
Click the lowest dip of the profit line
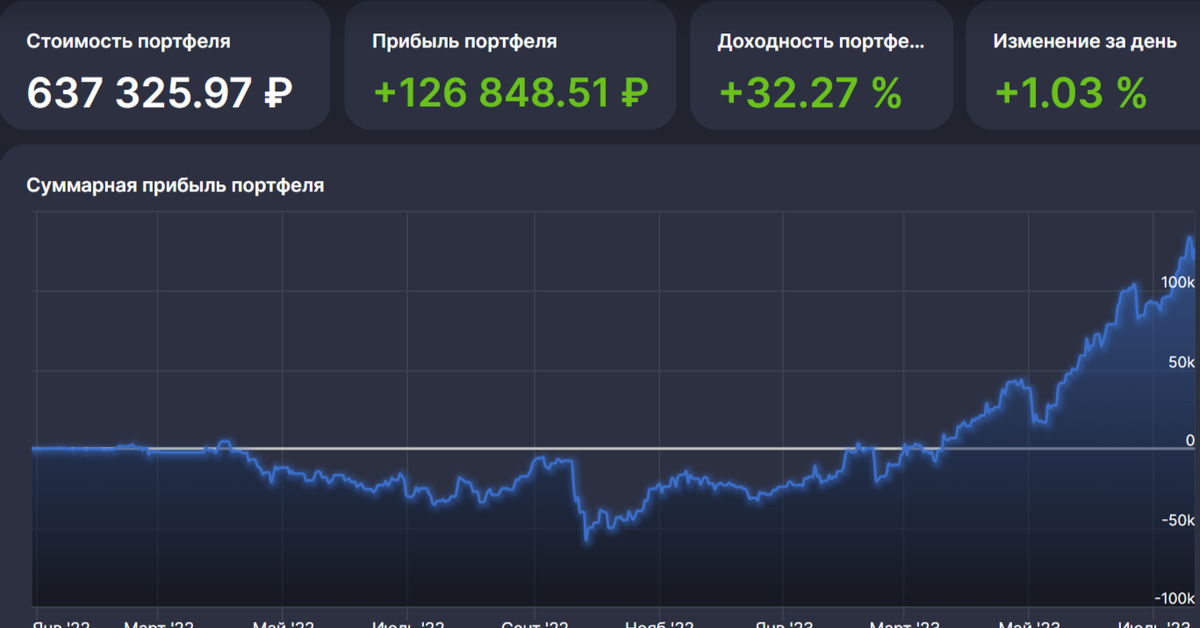point(586,540)
